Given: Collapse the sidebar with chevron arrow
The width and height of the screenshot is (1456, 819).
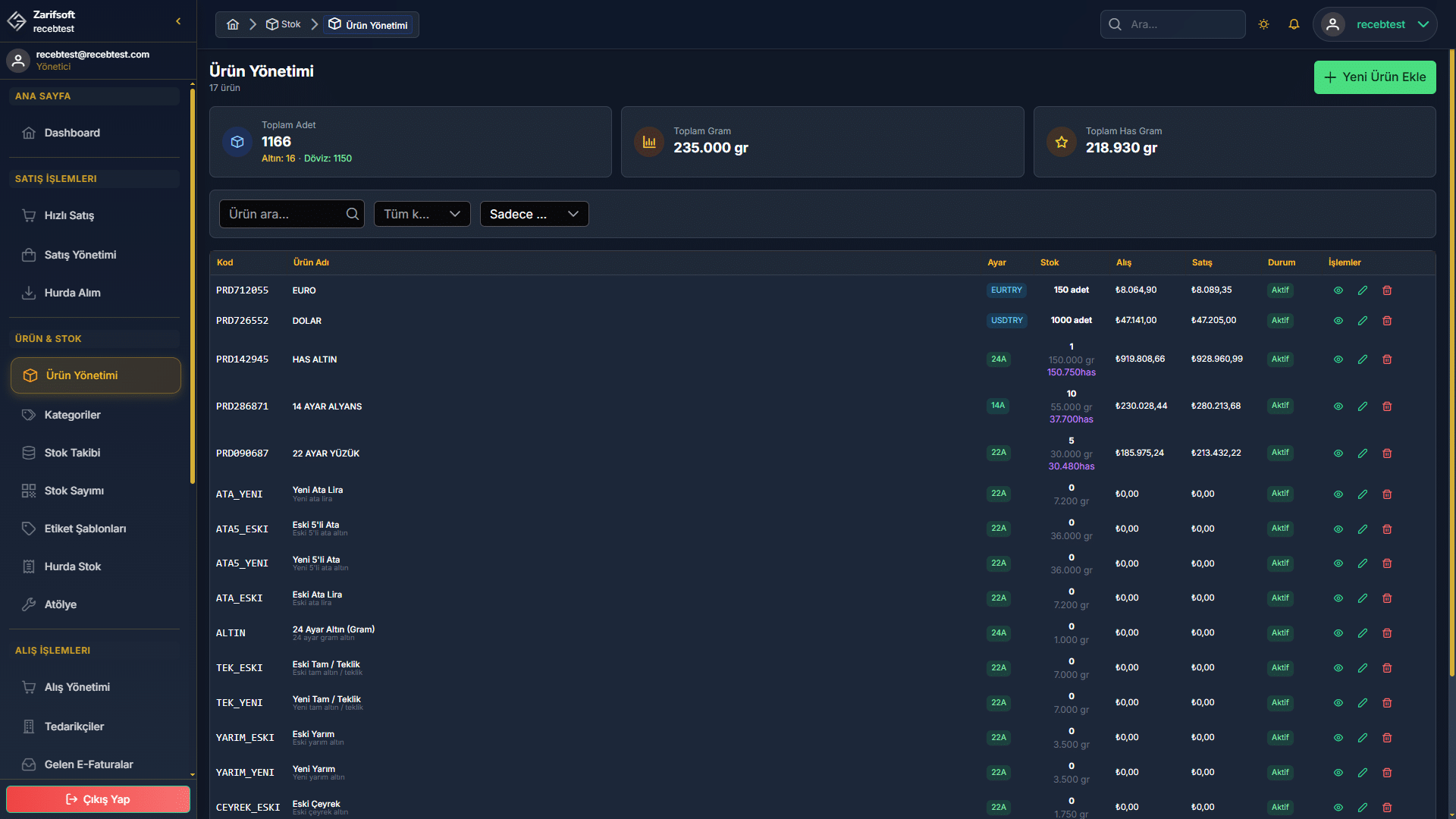Looking at the screenshot, I should [x=178, y=21].
